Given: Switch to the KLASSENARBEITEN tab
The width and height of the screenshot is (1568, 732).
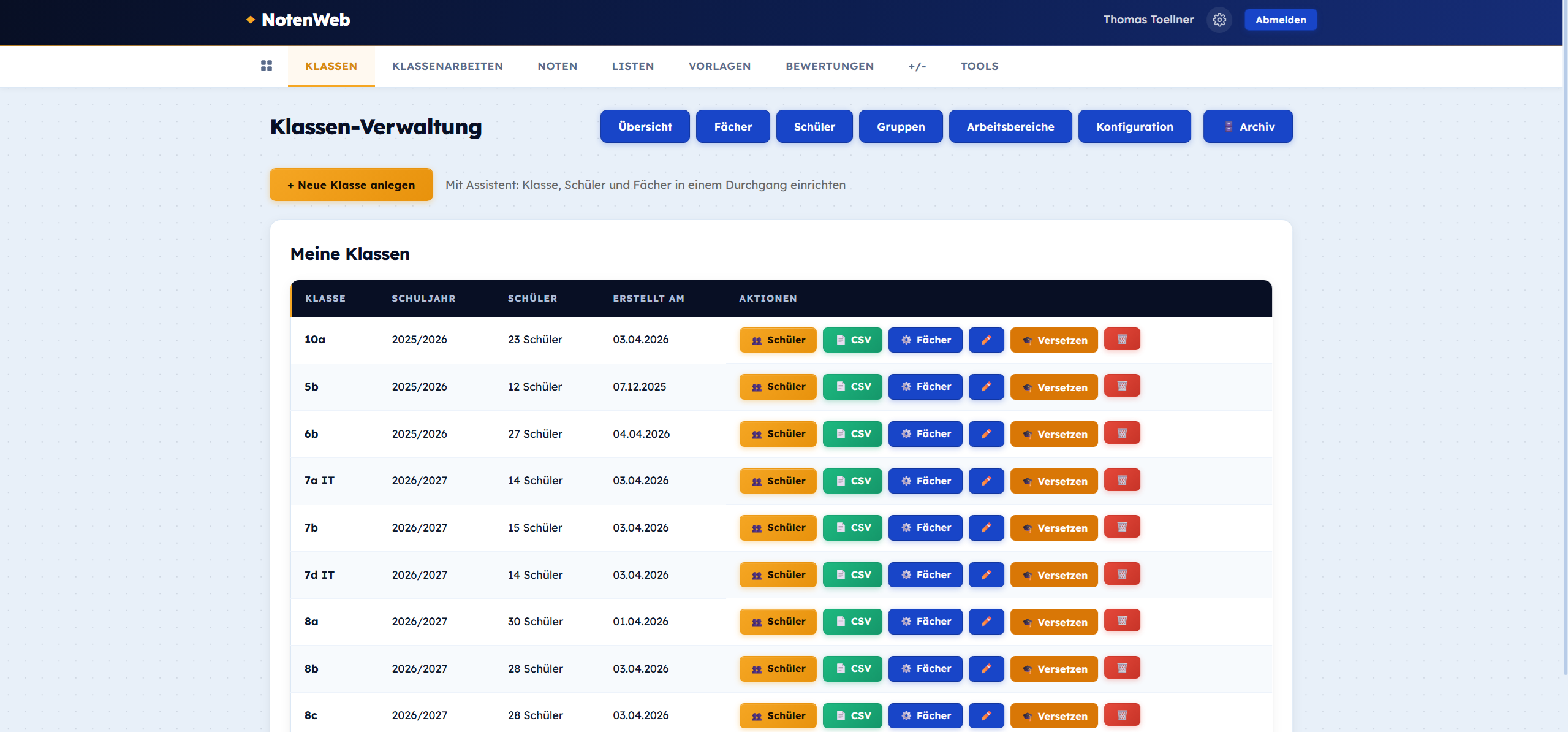Looking at the screenshot, I should coord(447,66).
